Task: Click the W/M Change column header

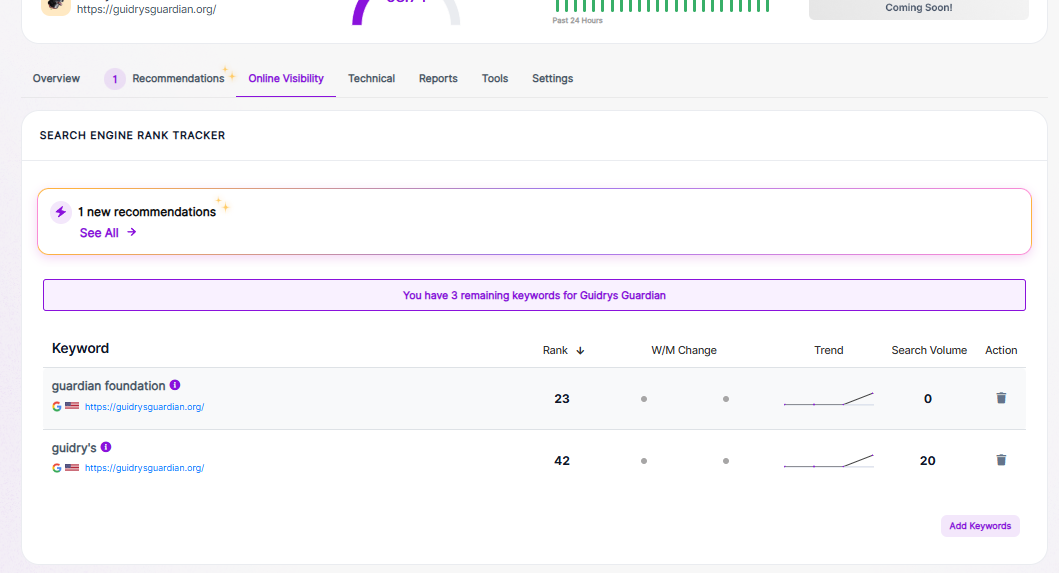Action: (683, 350)
